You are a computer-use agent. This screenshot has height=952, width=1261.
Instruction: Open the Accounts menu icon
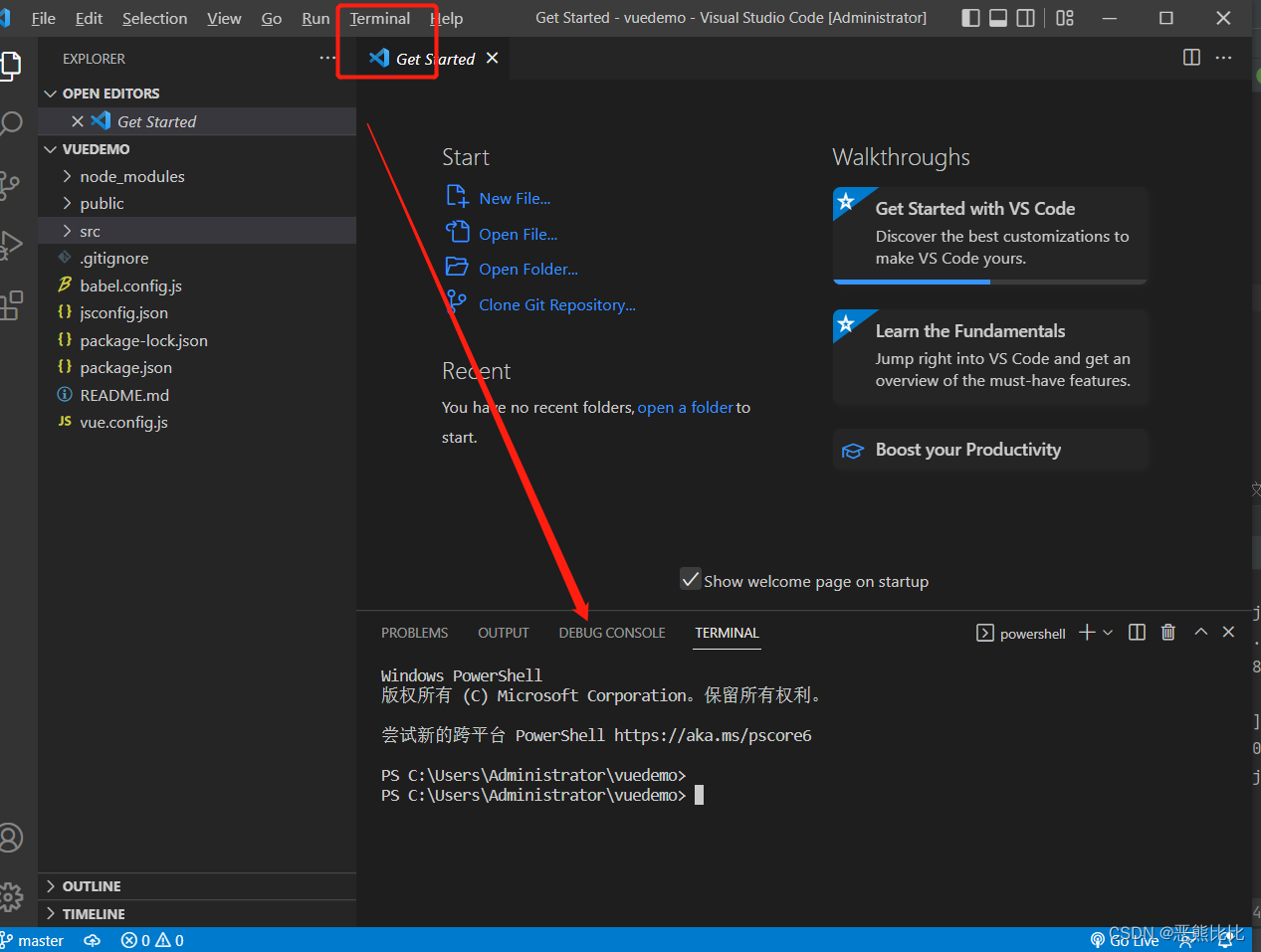[x=11, y=838]
